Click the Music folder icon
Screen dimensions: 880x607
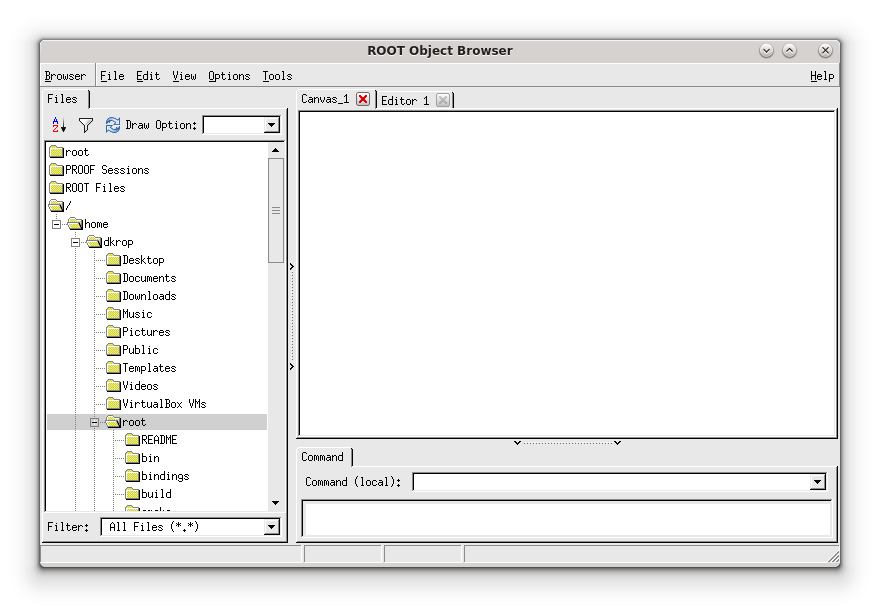pyautogui.click(x=114, y=314)
